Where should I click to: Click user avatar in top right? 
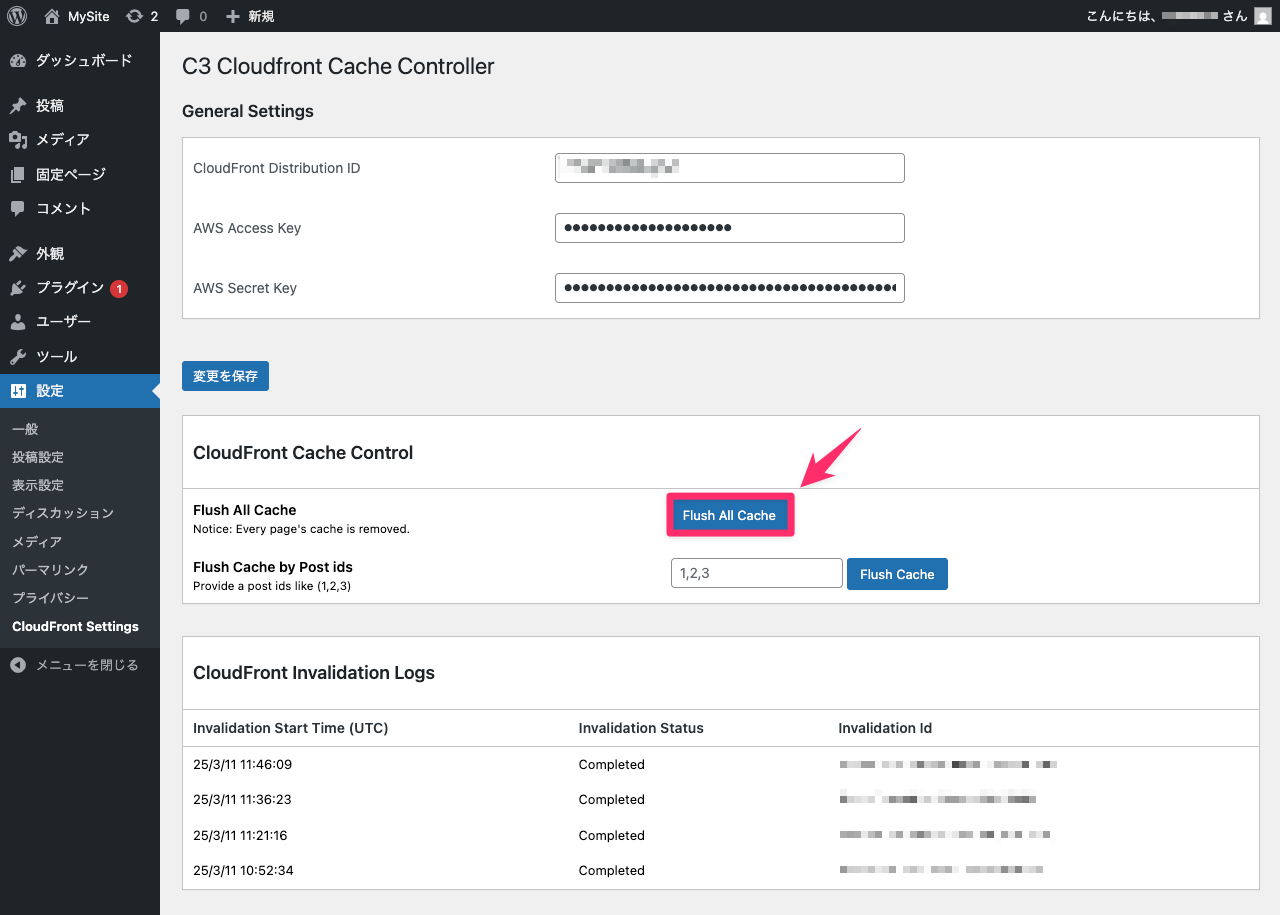(1262, 16)
